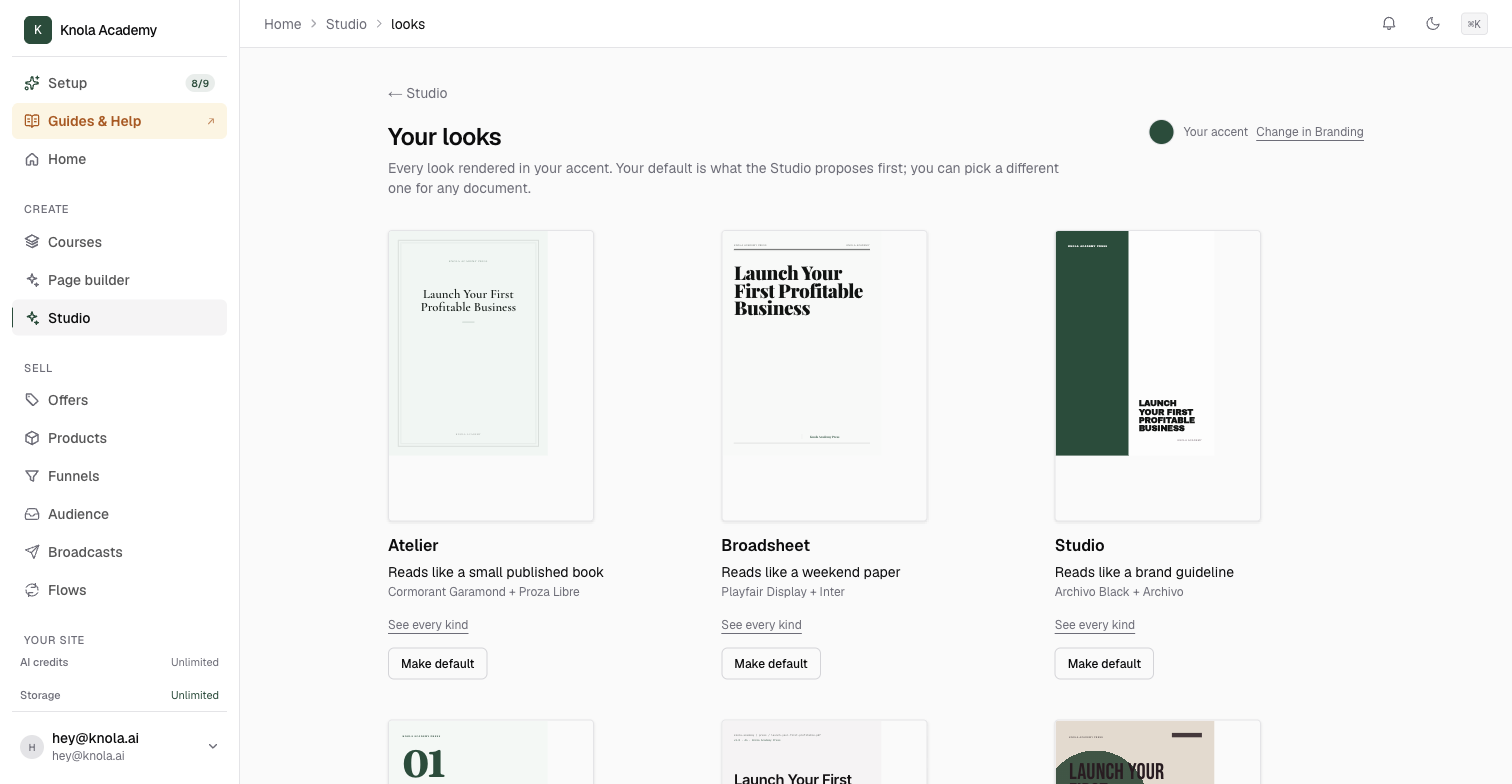Open the Atelier look preview thumbnail

(491, 376)
